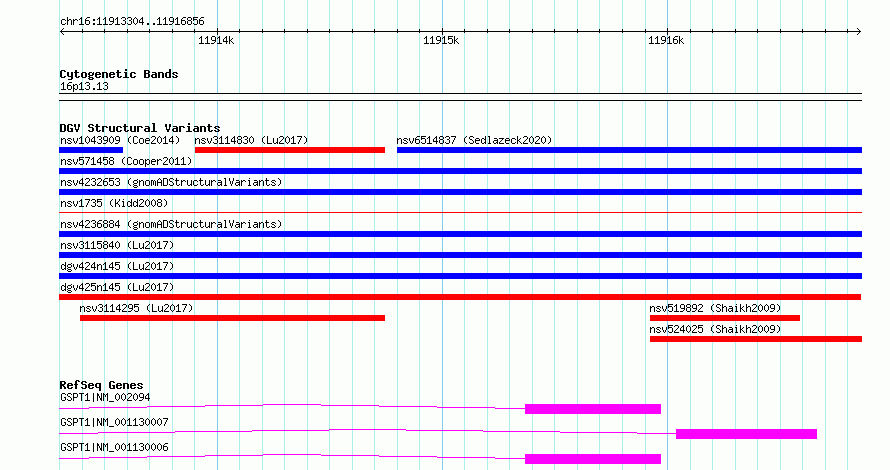Click the 16p13.13 band label
The width and height of the screenshot is (890, 470).
coord(84,86)
